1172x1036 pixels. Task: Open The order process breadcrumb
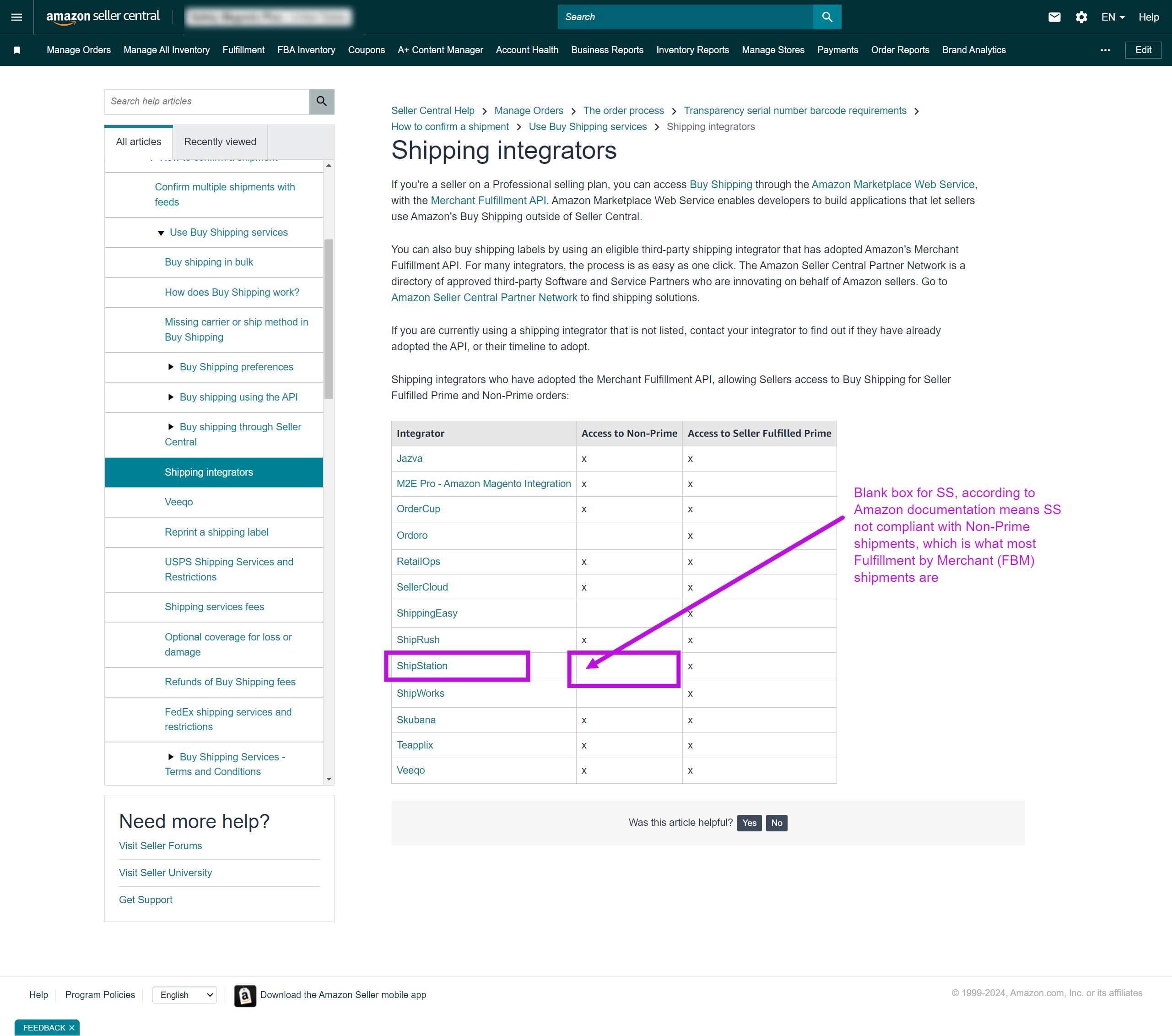pos(623,111)
